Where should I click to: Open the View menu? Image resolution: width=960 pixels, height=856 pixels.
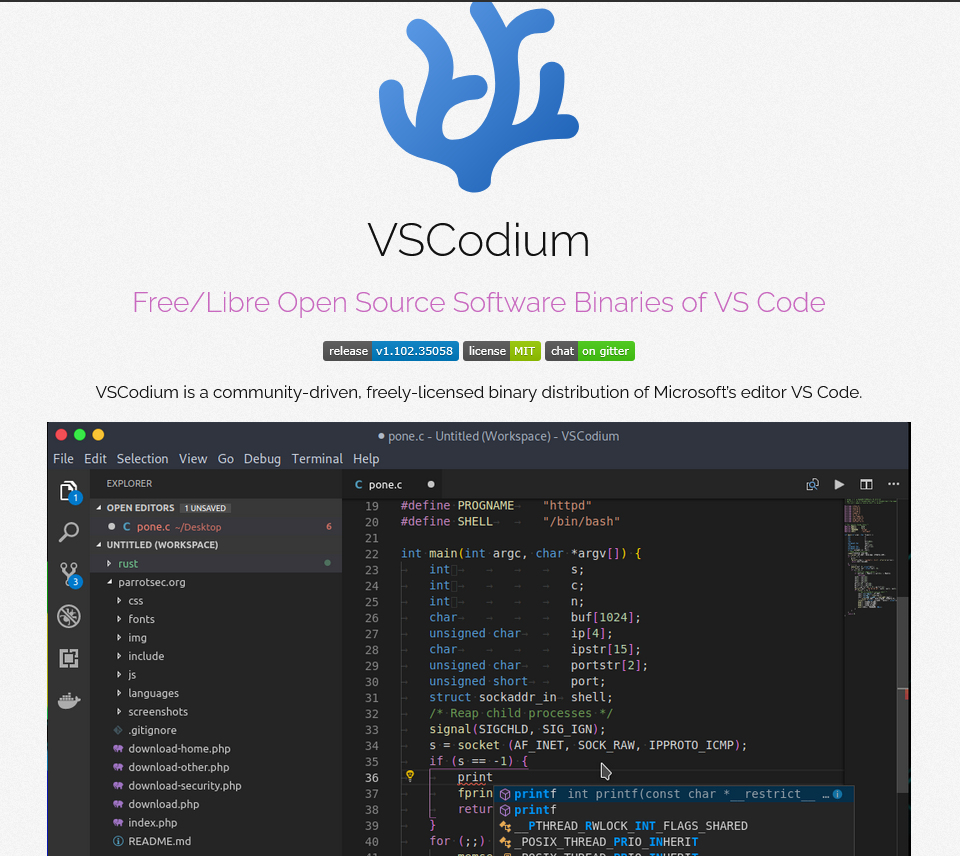pyautogui.click(x=193, y=459)
